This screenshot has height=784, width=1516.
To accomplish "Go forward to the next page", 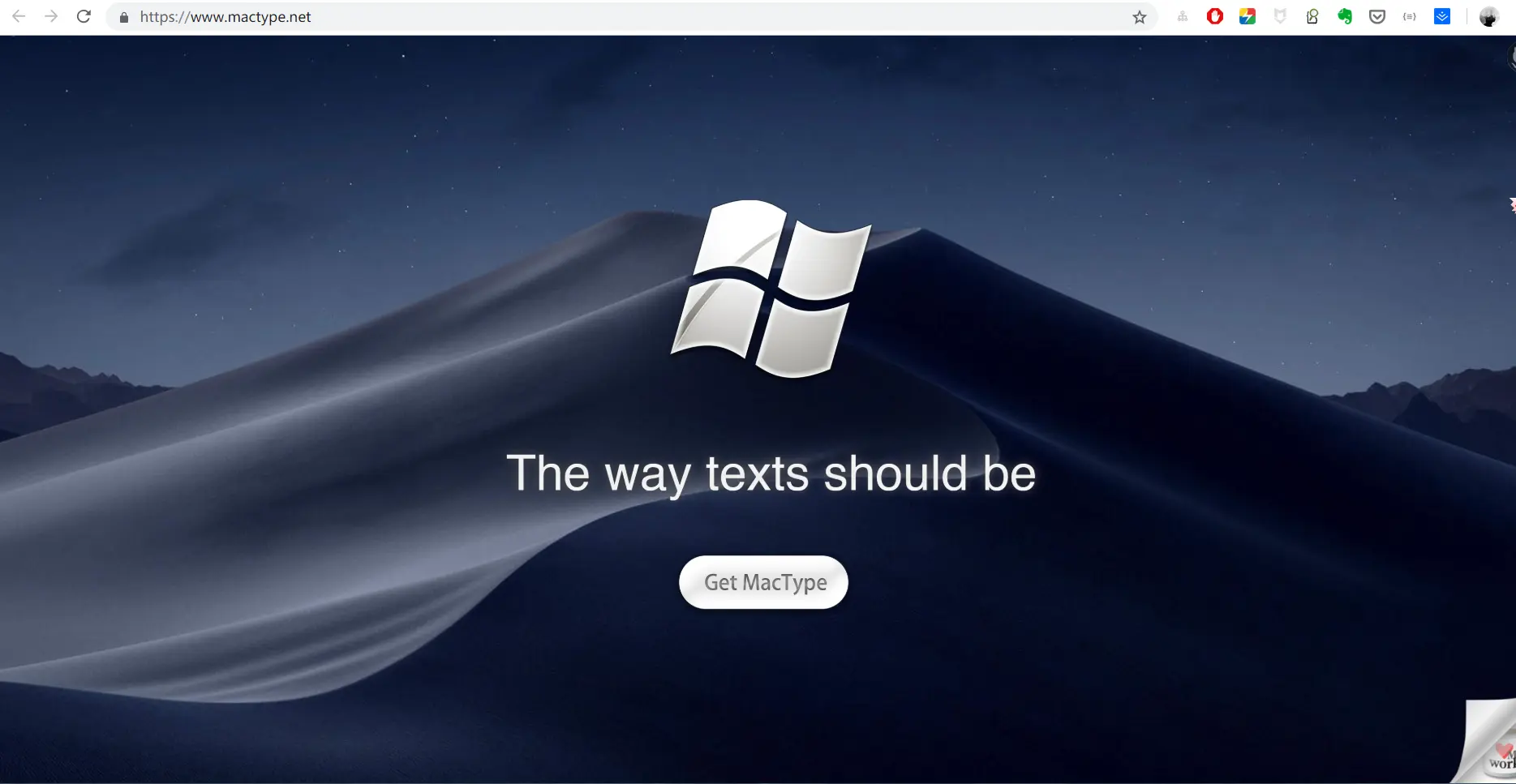I will pyautogui.click(x=51, y=16).
